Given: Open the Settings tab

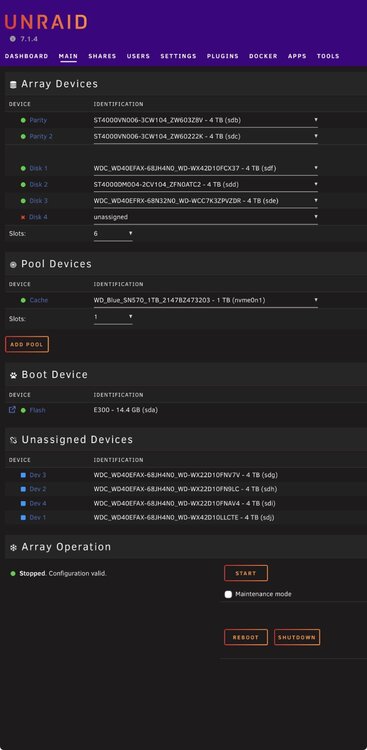Looking at the screenshot, I should click(178, 56).
